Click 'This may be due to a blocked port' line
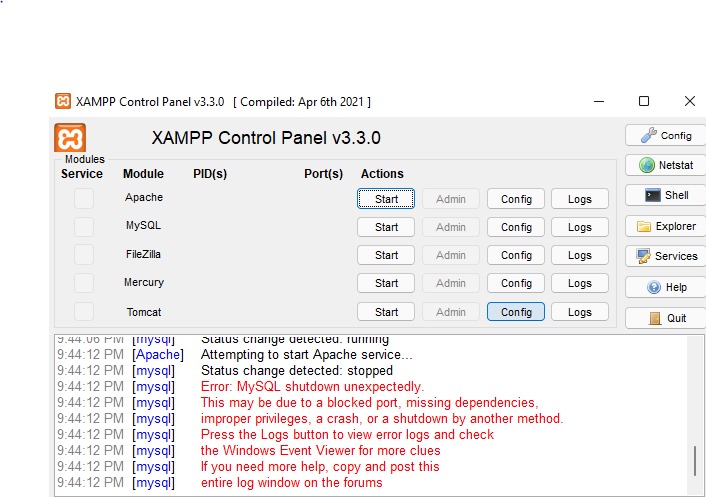Image resolution: width=706 pixels, height=497 pixels. coord(369,402)
